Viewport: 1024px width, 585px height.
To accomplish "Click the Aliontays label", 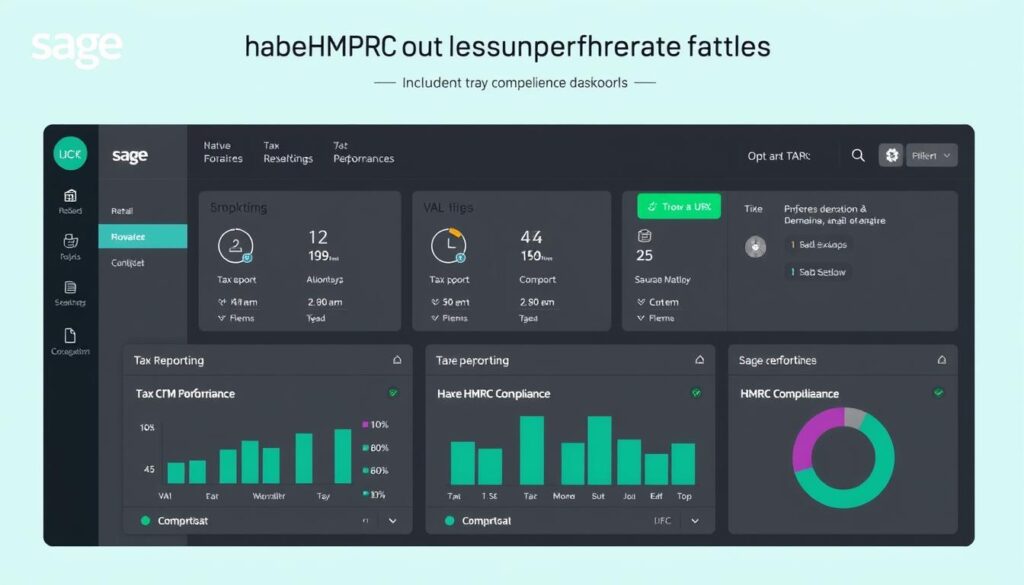I will point(325,279).
